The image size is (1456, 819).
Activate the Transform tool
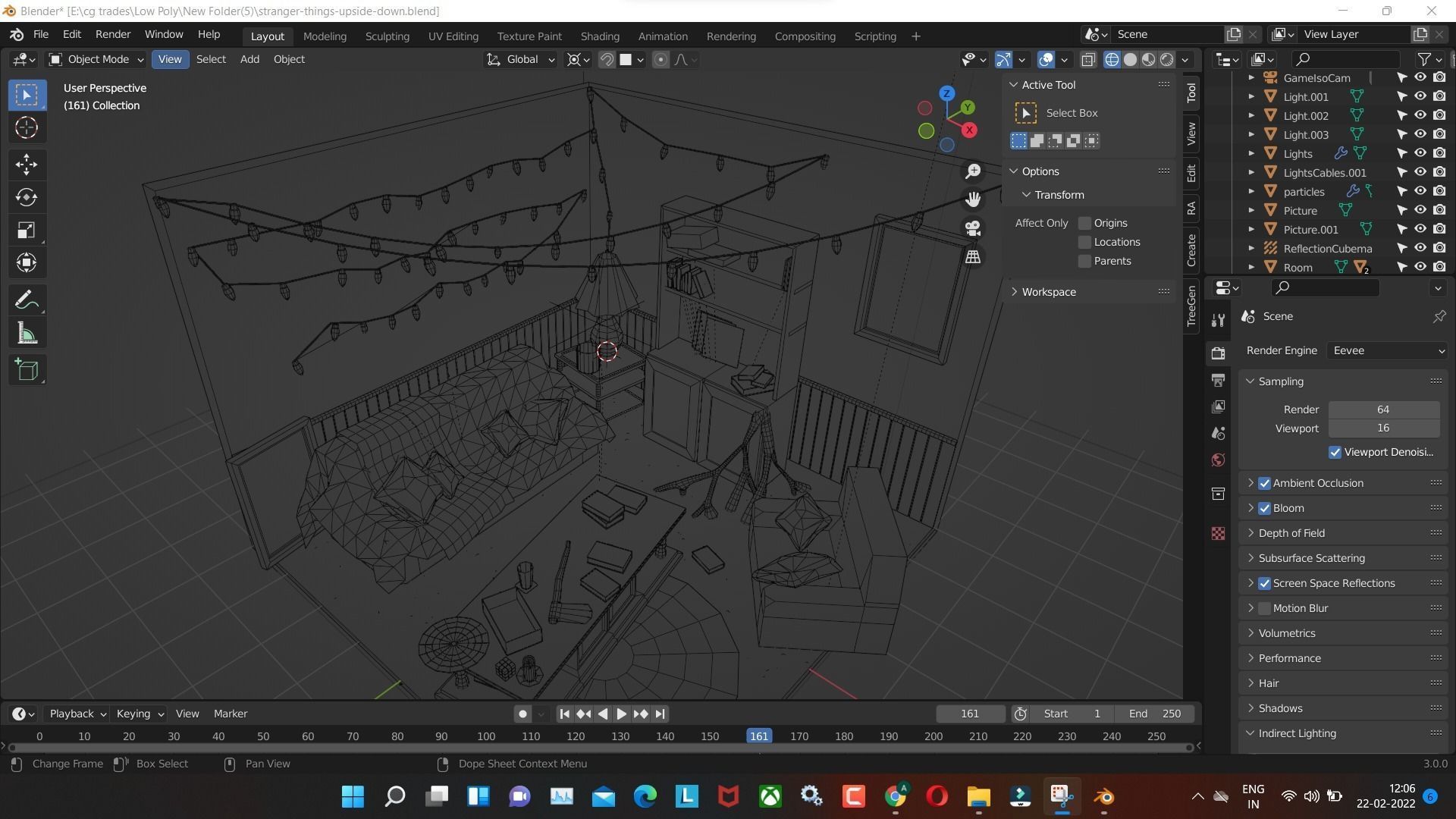tap(27, 263)
